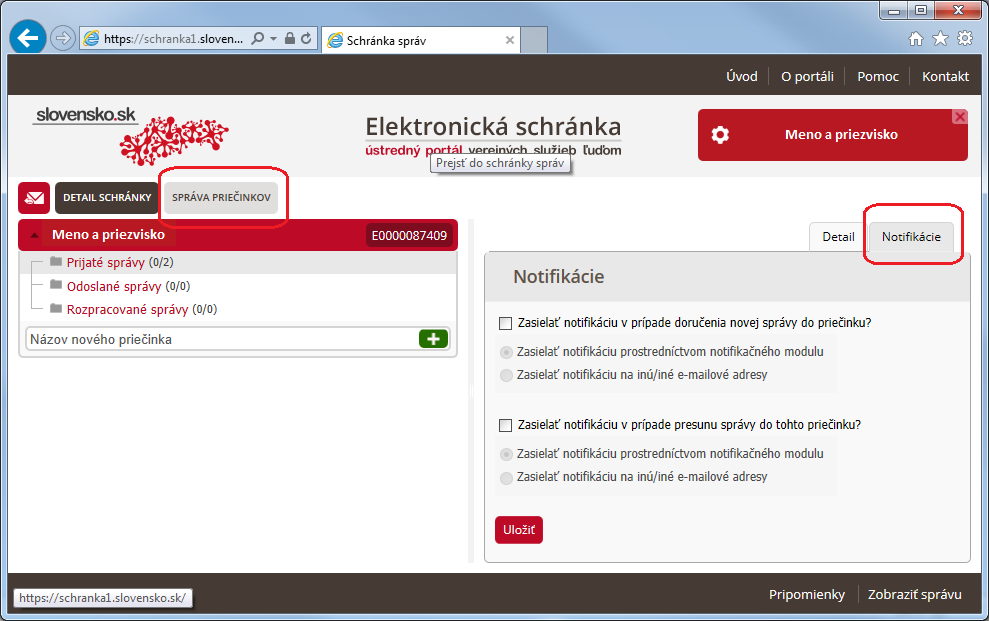Screen dimensions: 989x621
Task: Enable notification on new message delivery checkbox
Action: pos(505,323)
